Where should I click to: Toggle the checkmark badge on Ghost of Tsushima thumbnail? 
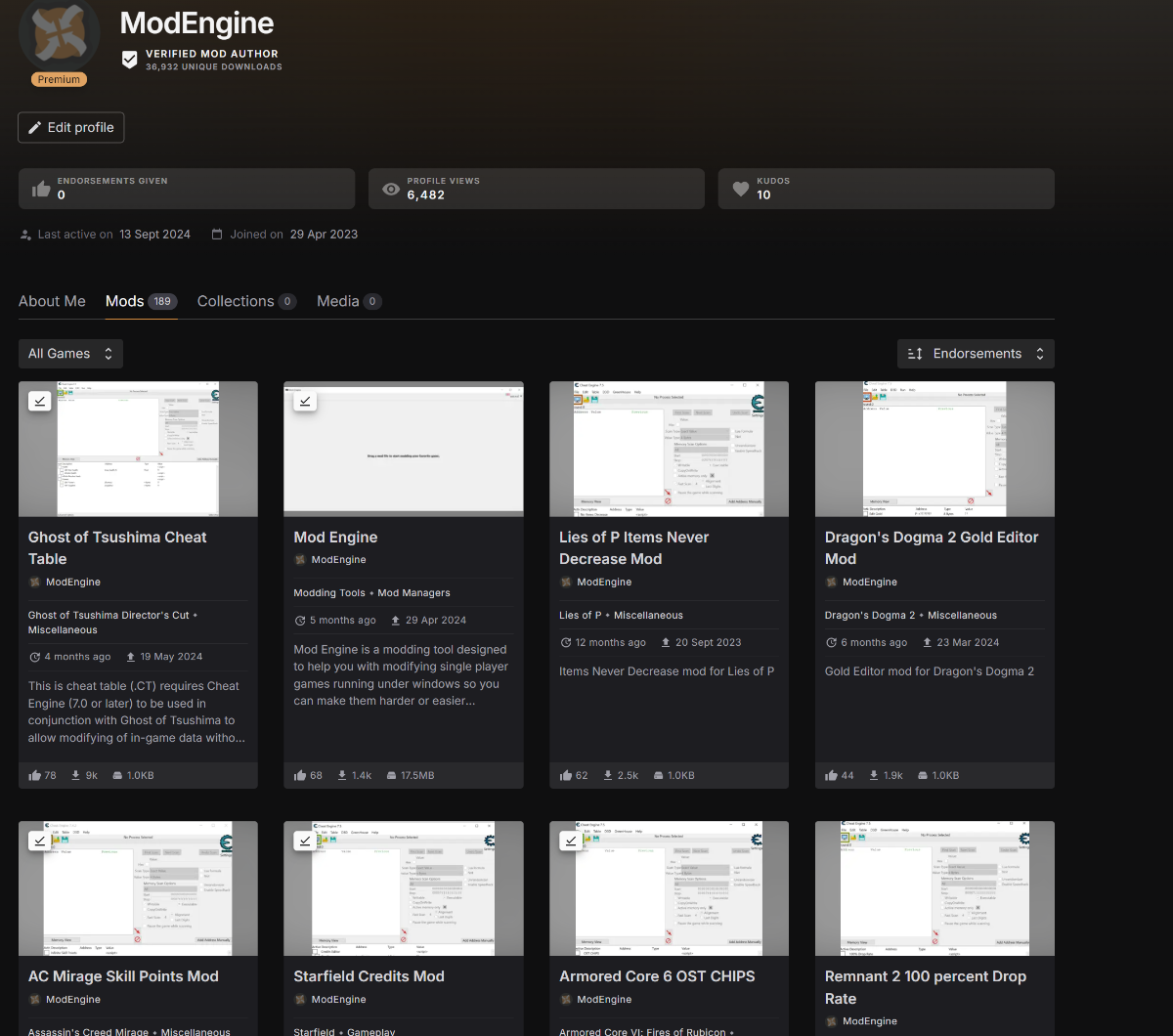(x=40, y=401)
